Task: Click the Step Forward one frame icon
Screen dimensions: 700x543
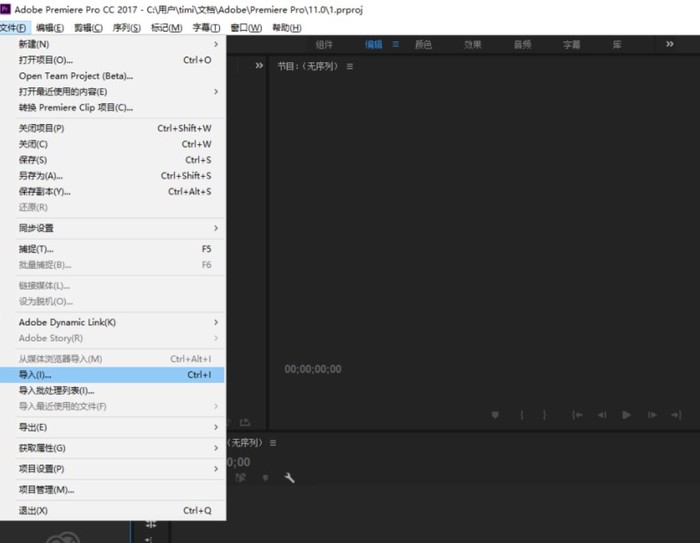Action: [x=651, y=415]
